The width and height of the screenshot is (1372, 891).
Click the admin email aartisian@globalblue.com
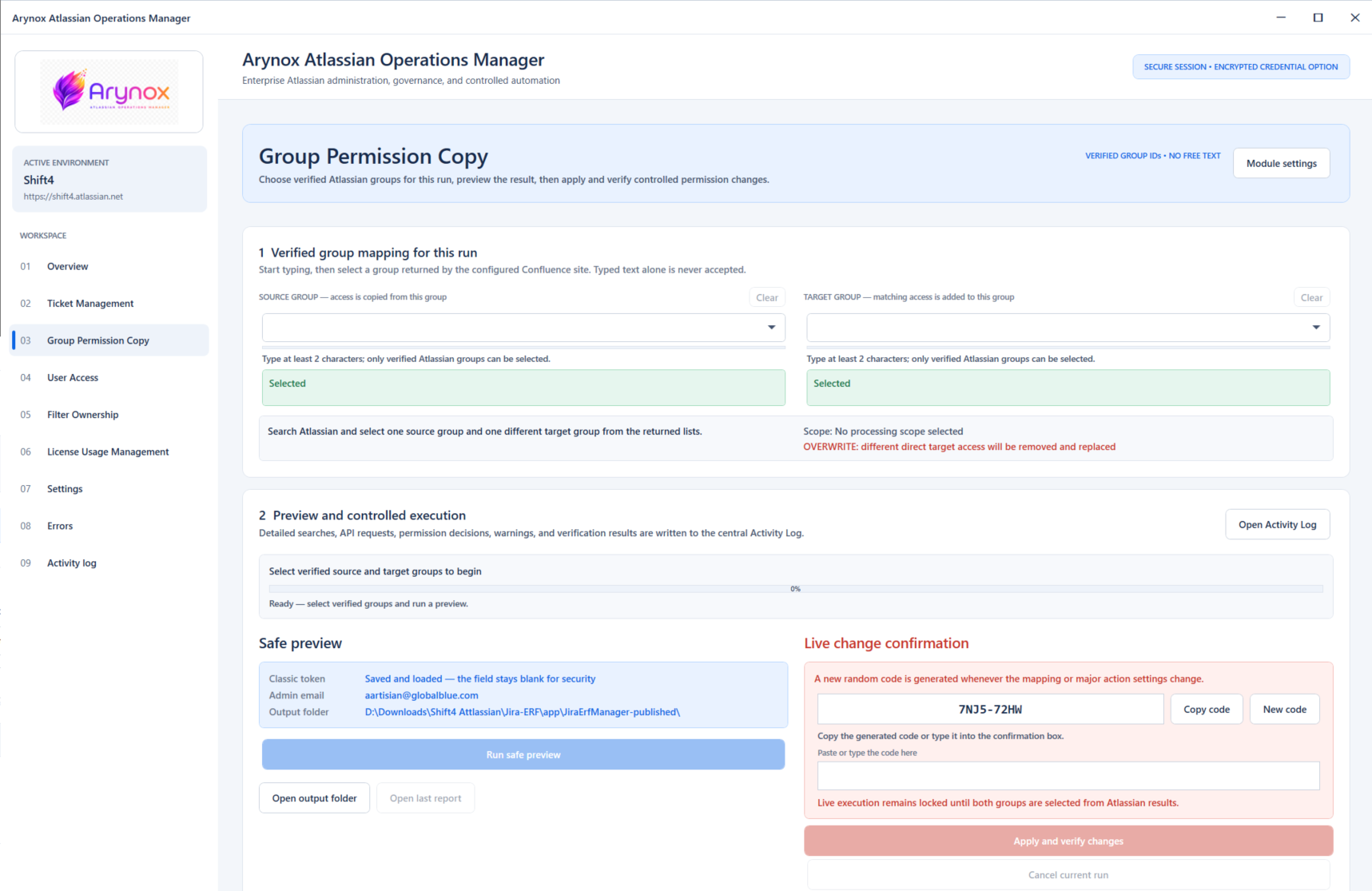(x=421, y=695)
